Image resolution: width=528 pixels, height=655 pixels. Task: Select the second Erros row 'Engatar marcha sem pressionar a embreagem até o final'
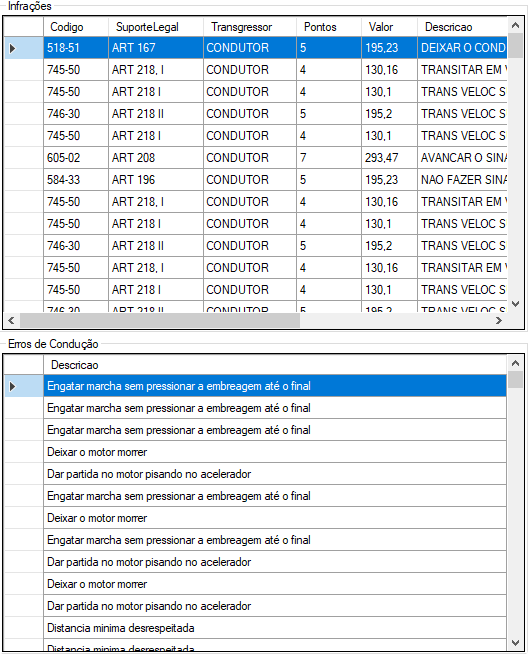pos(275,408)
